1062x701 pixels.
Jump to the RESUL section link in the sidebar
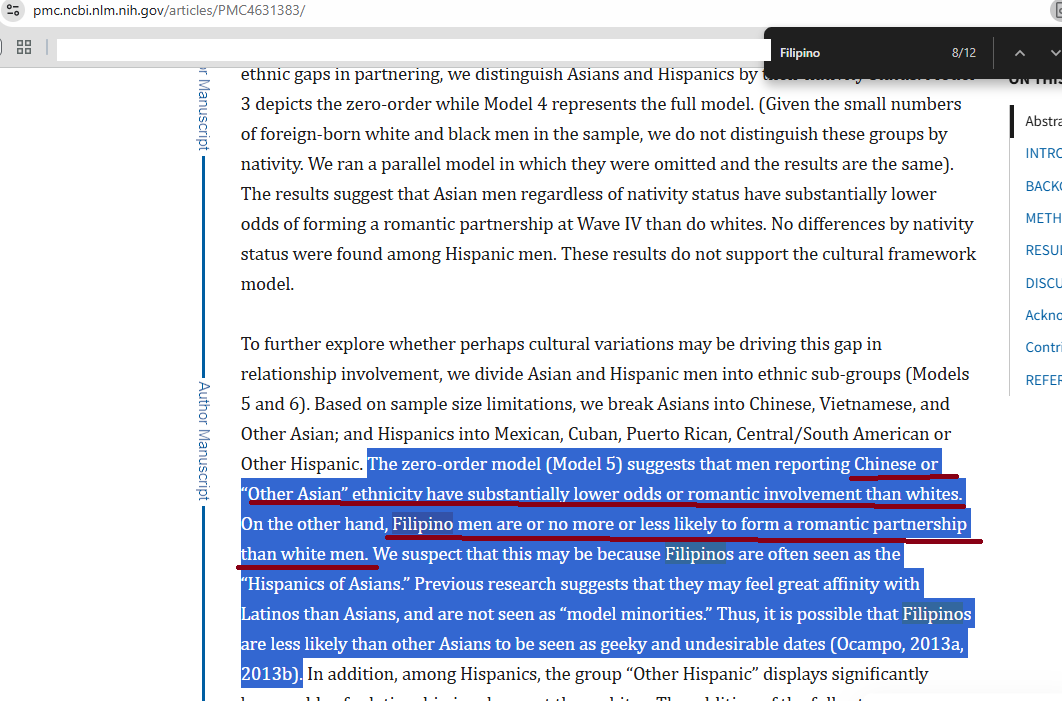1043,251
